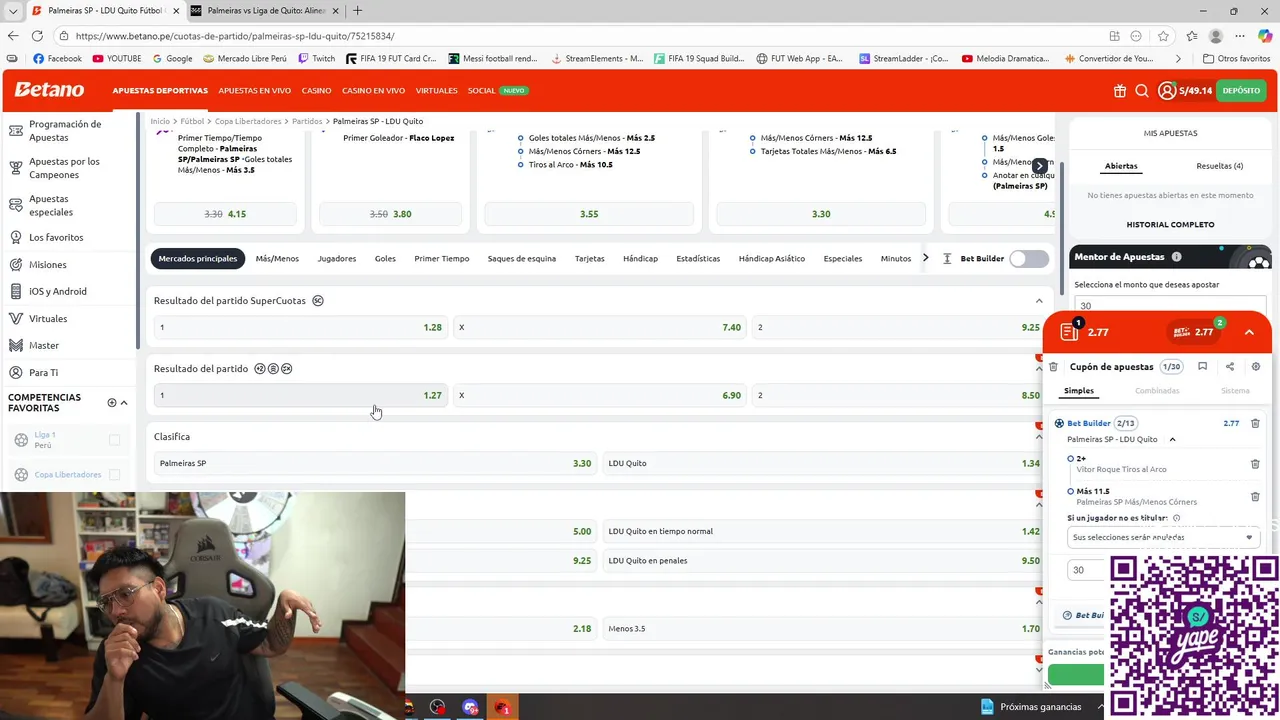The width and height of the screenshot is (1280, 720).
Task: Select Menos 3.5 odds 1.70
Action: [x=824, y=629]
